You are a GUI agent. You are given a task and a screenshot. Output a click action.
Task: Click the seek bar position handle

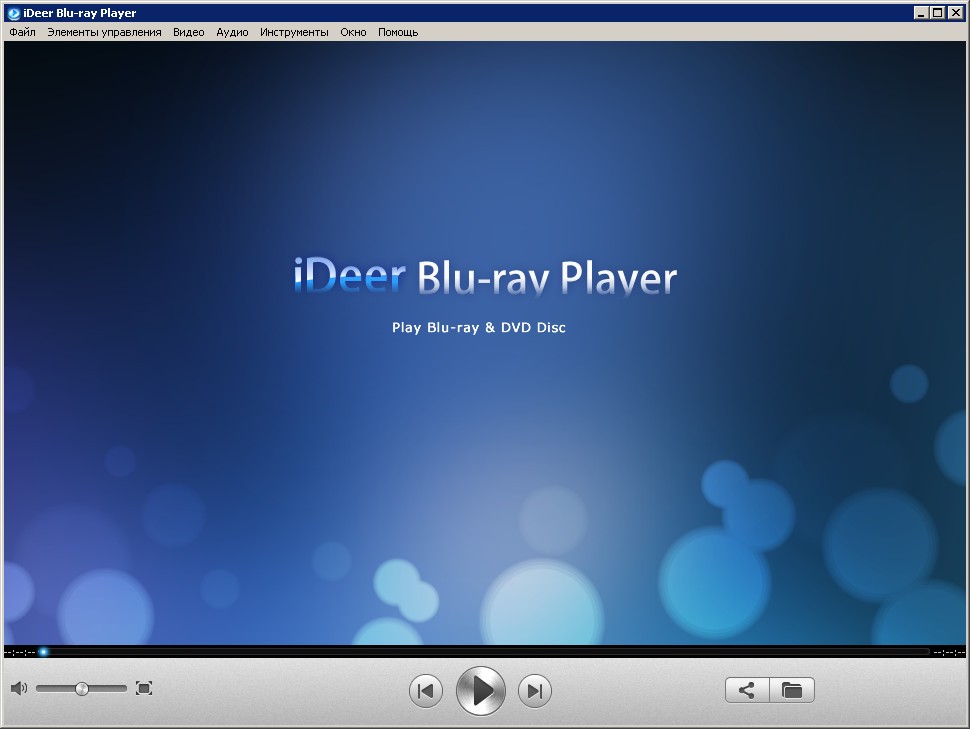[x=43, y=652]
